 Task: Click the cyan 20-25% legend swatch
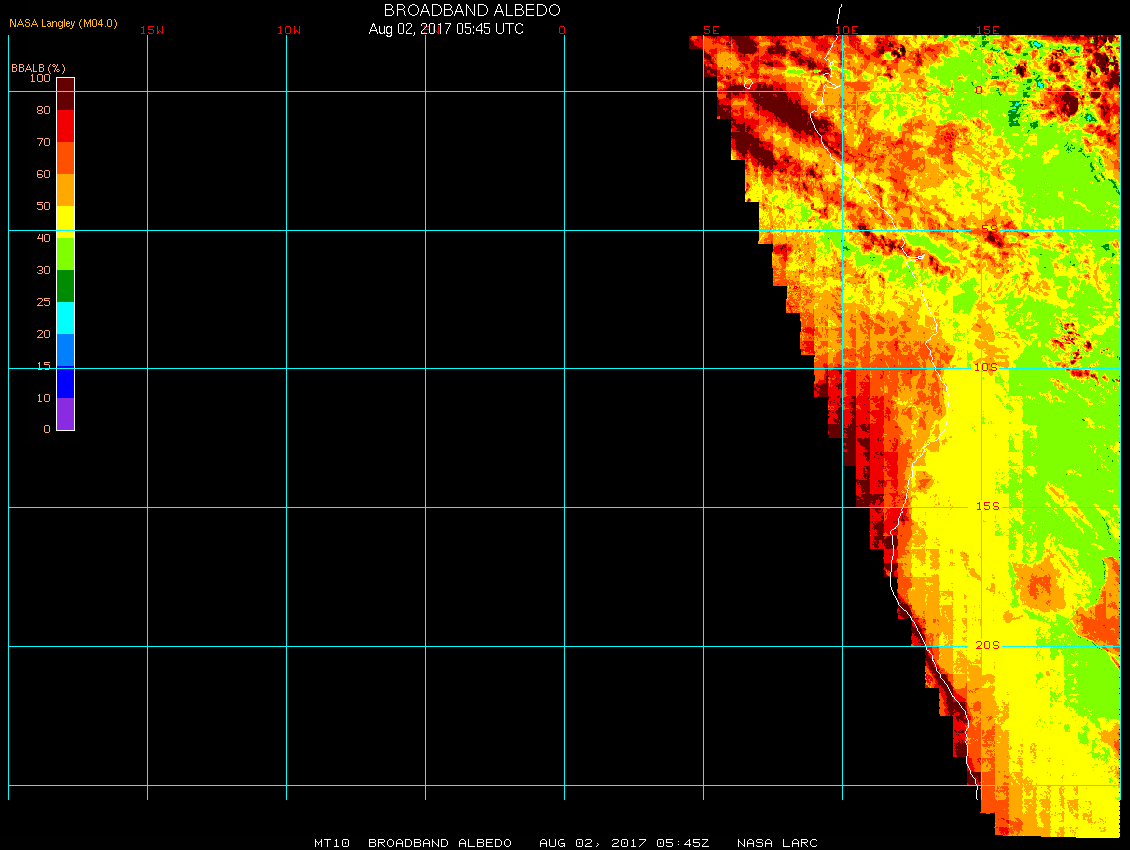coord(66,318)
